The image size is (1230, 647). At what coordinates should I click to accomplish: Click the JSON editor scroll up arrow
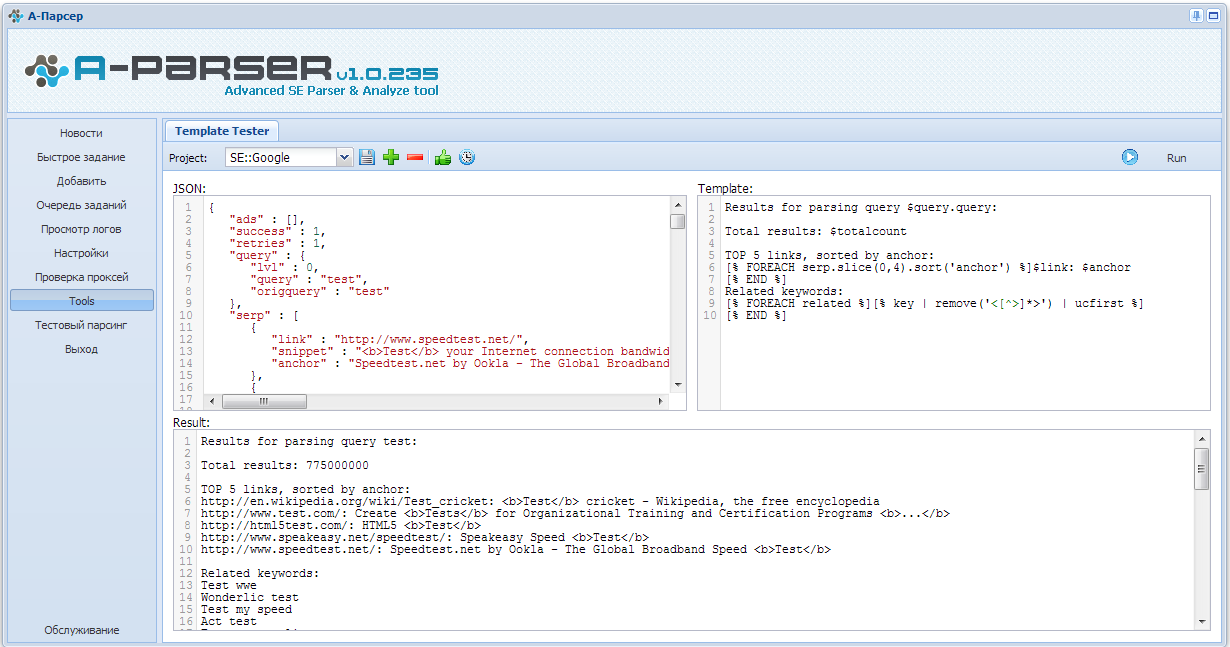pyautogui.click(x=677, y=203)
